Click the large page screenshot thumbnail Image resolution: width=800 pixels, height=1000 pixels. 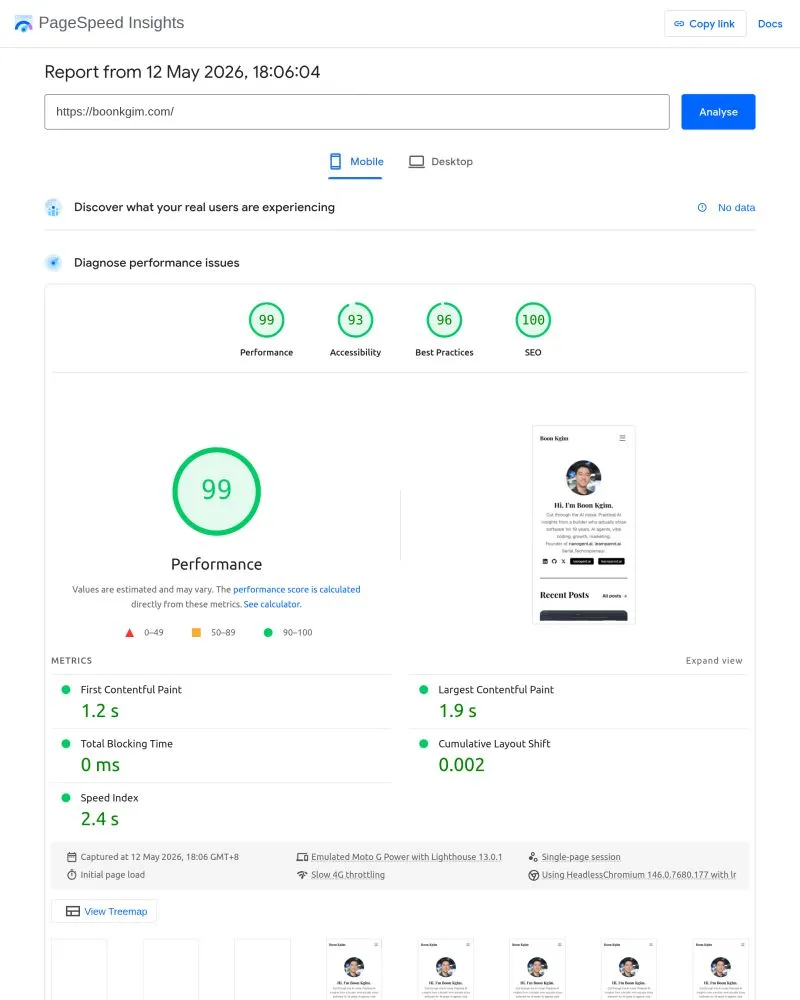[x=584, y=524]
